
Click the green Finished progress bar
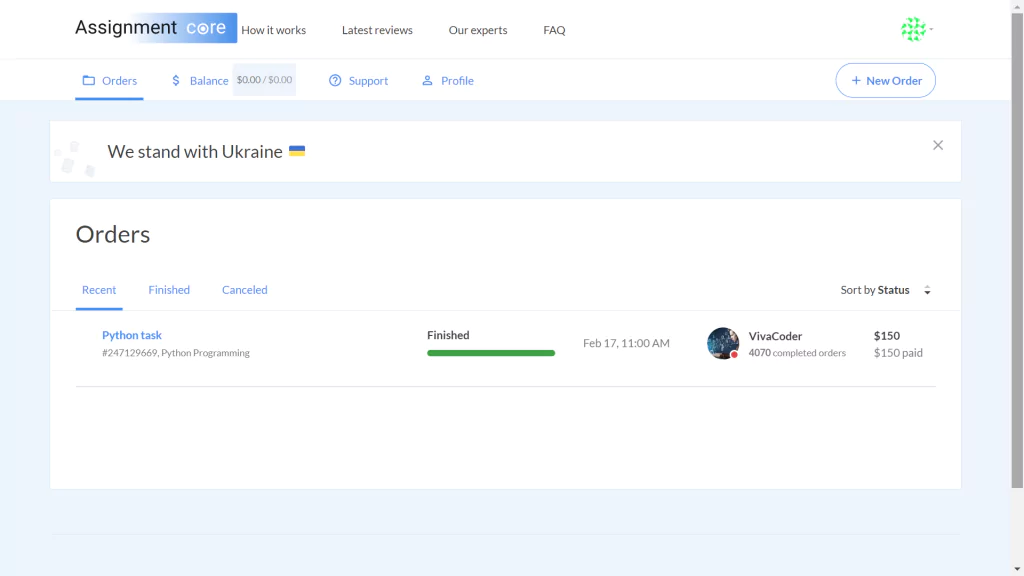pos(491,353)
